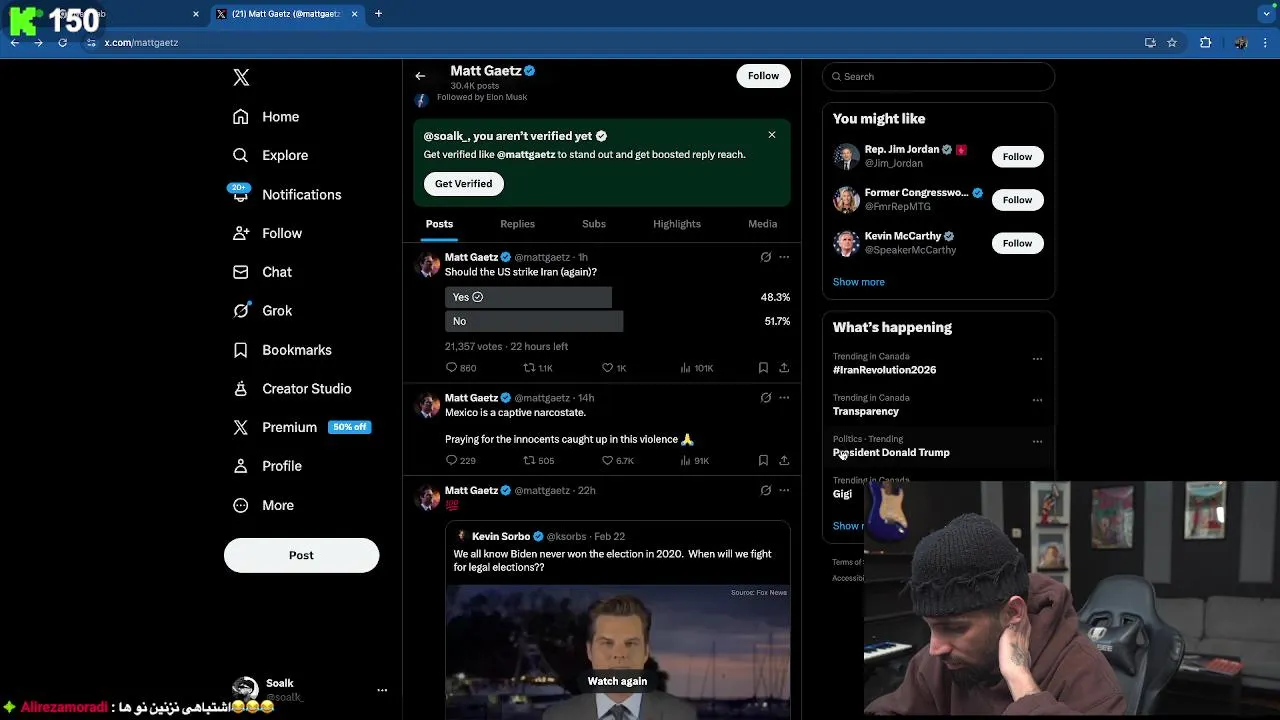
Task: Reply to Iran poll post
Action: coord(461,368)
